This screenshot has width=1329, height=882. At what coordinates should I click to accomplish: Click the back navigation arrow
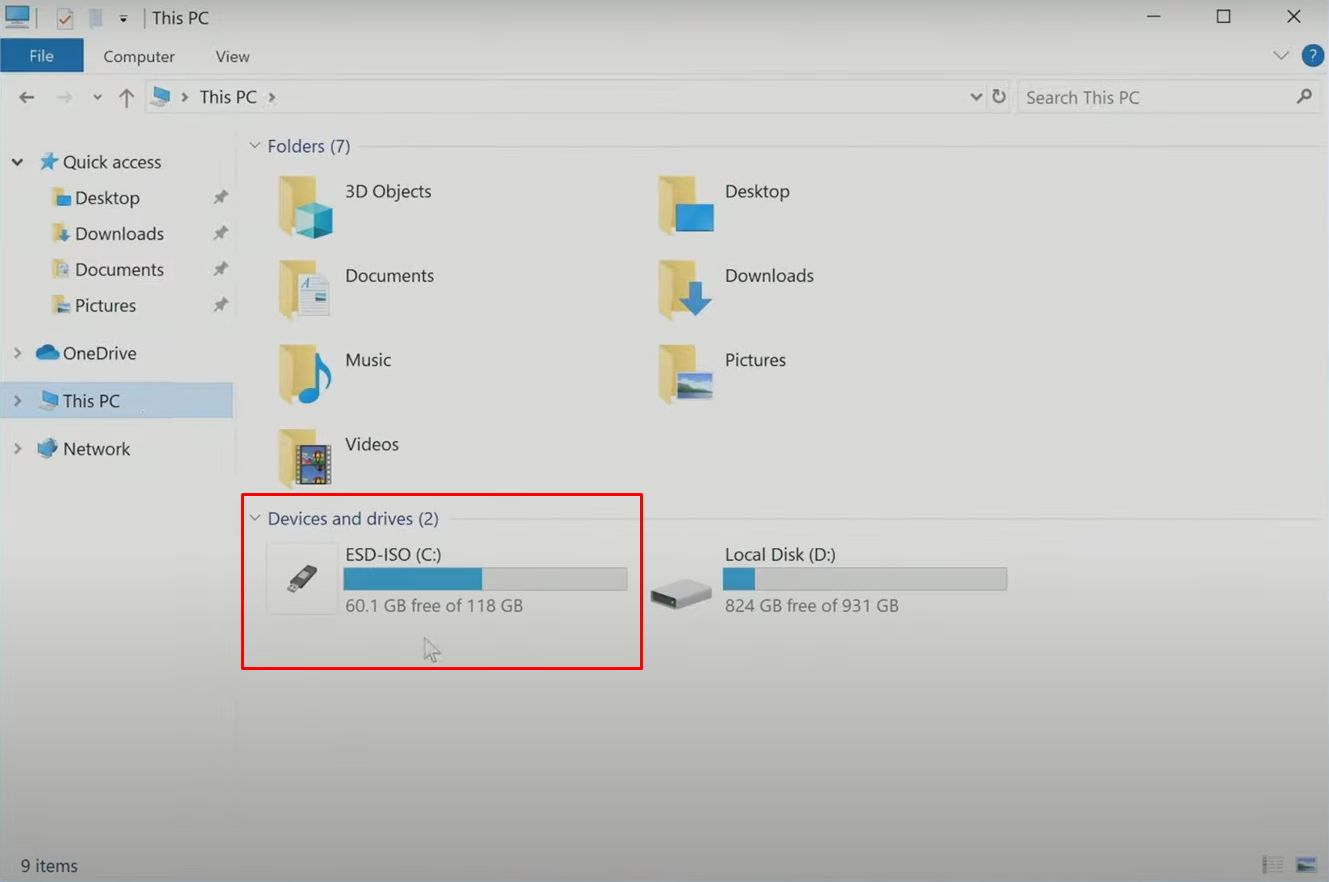pyautogui.click(x=27, y=96)
